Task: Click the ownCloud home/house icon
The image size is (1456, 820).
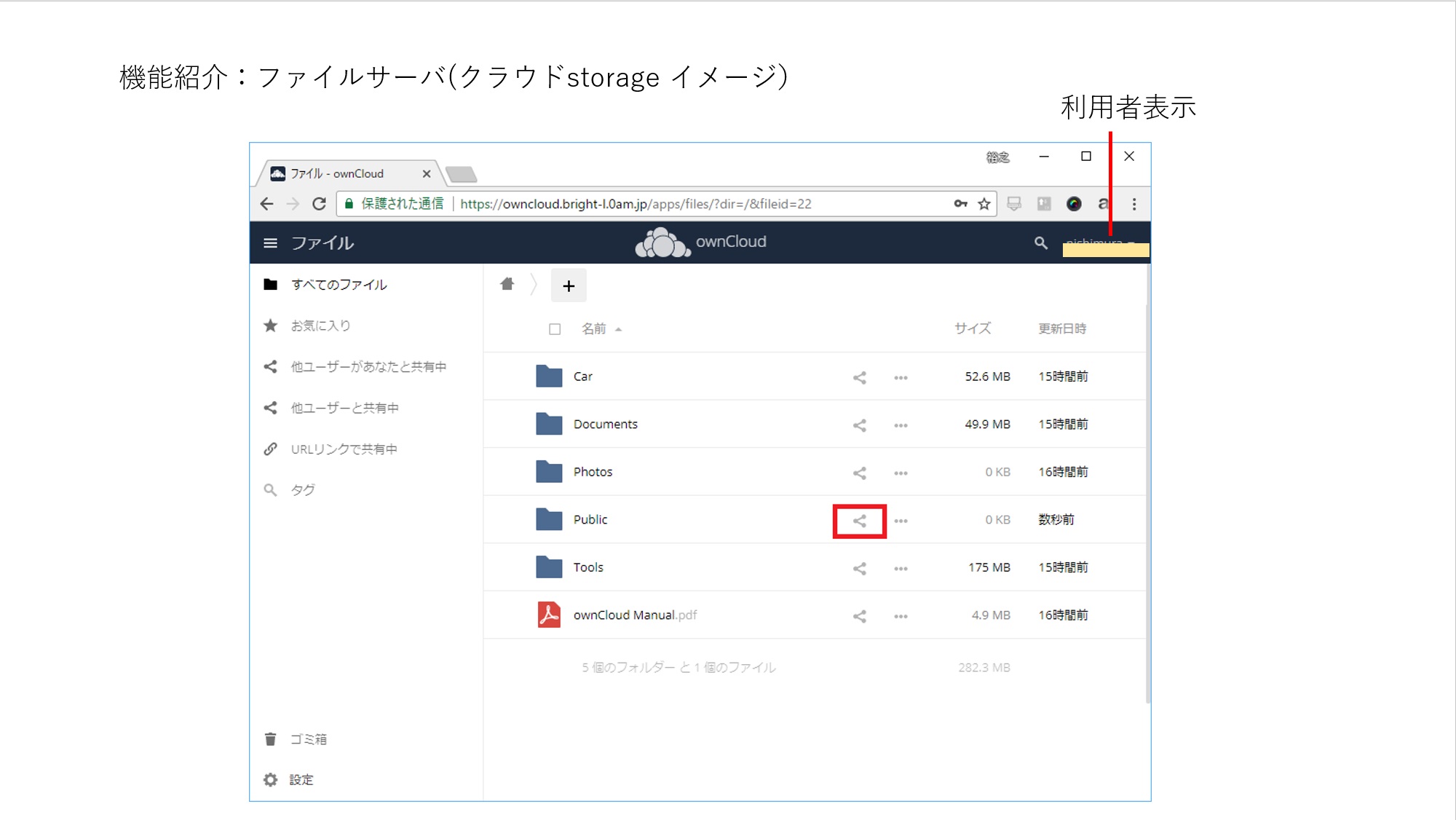Action: (x=507, y=284)
